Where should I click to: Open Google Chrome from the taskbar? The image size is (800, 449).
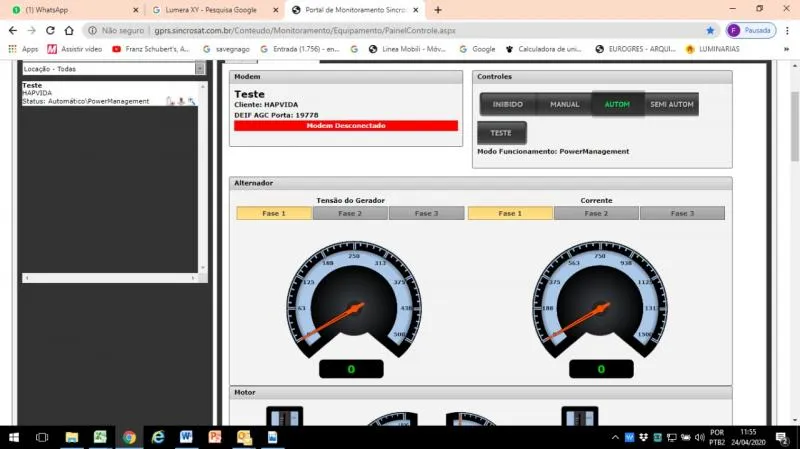(x=129, y=437)
